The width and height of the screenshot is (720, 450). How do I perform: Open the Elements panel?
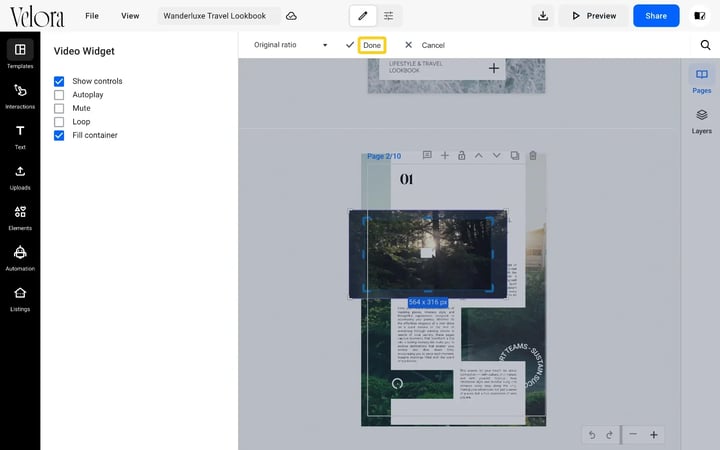[x=20, y=217]
